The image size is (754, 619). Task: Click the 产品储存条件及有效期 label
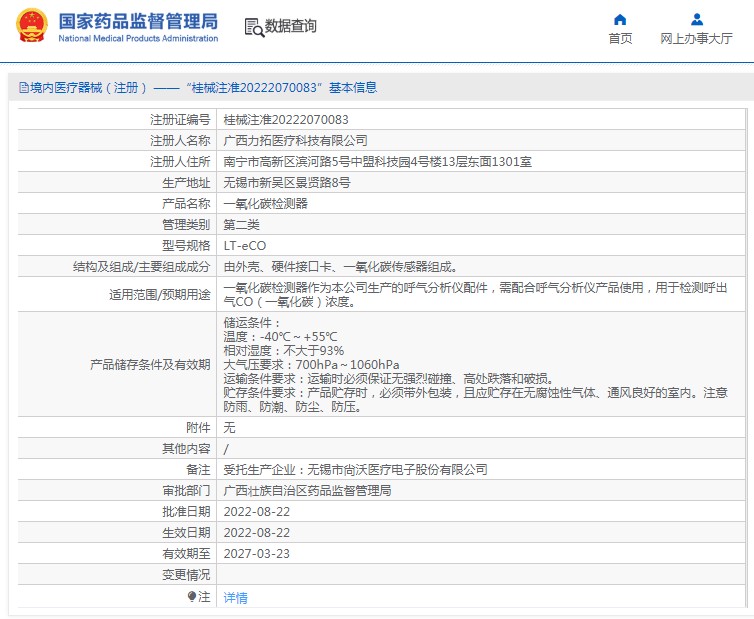[x=150, y=365]
